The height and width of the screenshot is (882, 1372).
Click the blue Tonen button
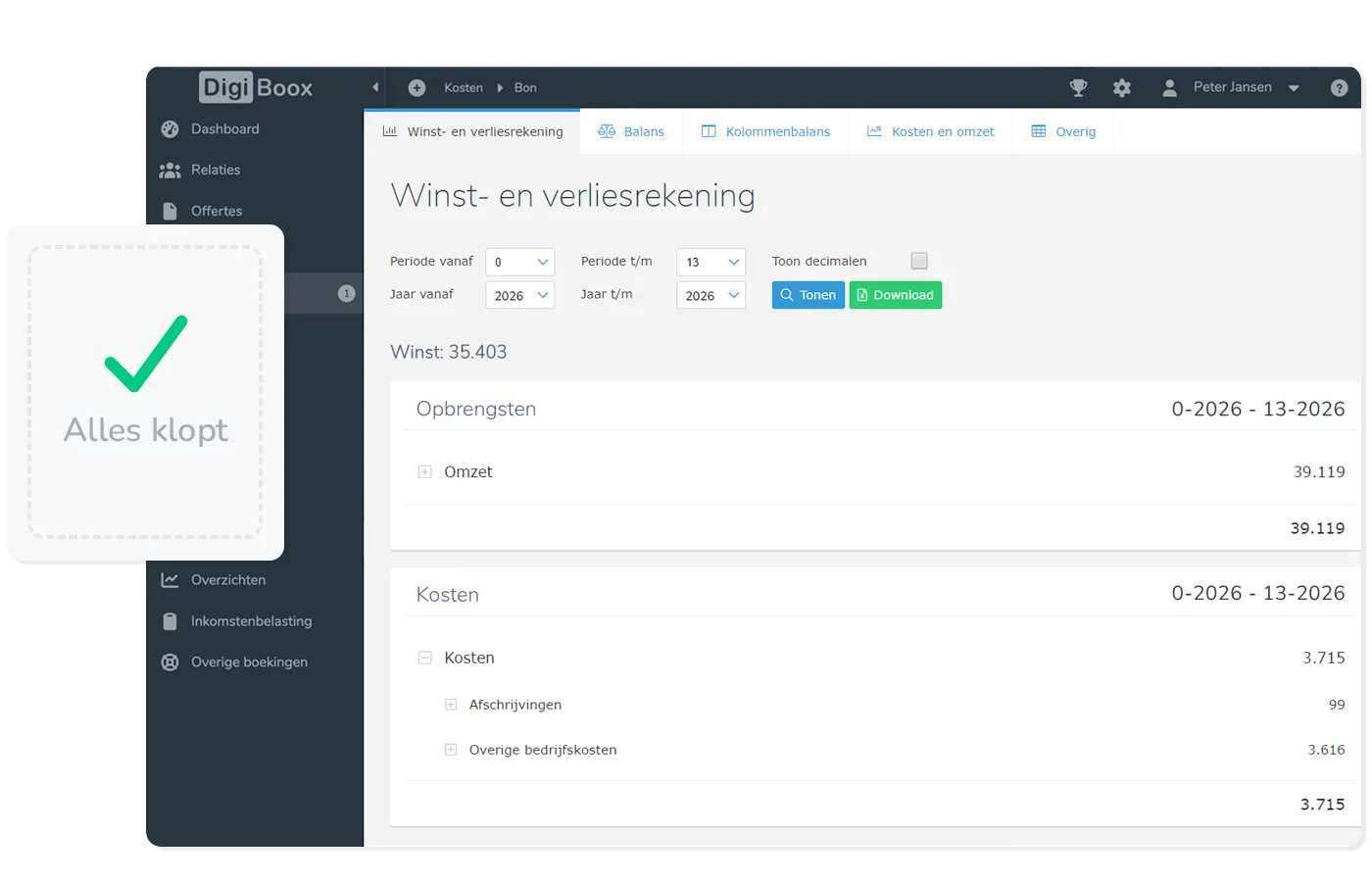point(808,295)
